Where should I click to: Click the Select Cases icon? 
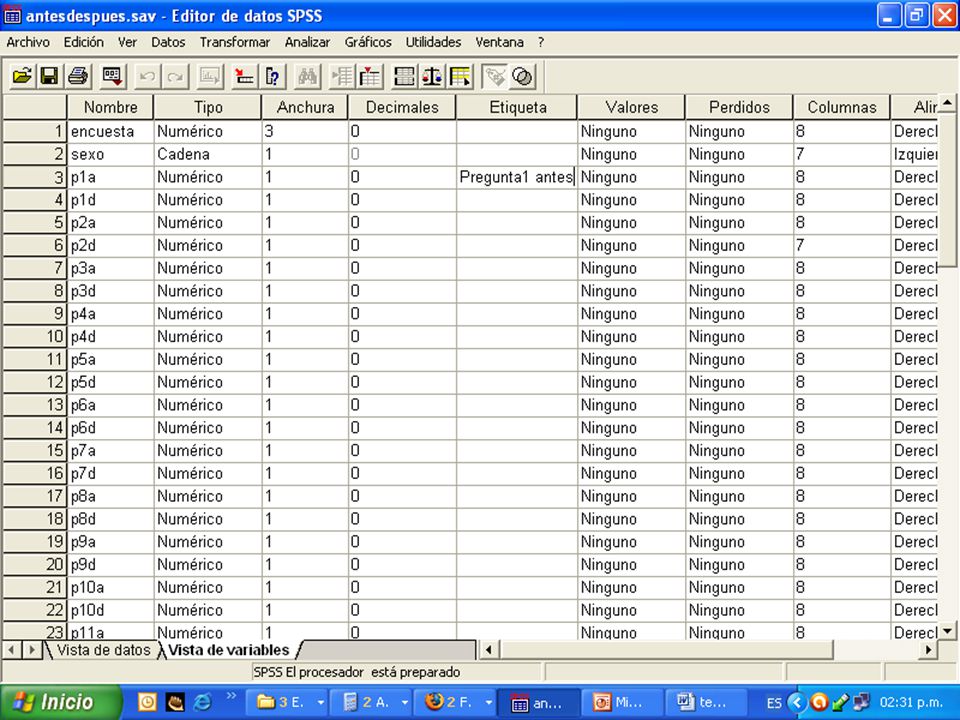point(460,77)
